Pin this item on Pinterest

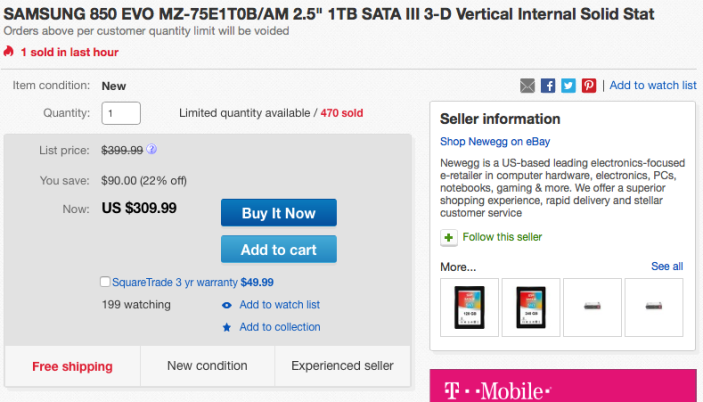click(x=589, y=86)
